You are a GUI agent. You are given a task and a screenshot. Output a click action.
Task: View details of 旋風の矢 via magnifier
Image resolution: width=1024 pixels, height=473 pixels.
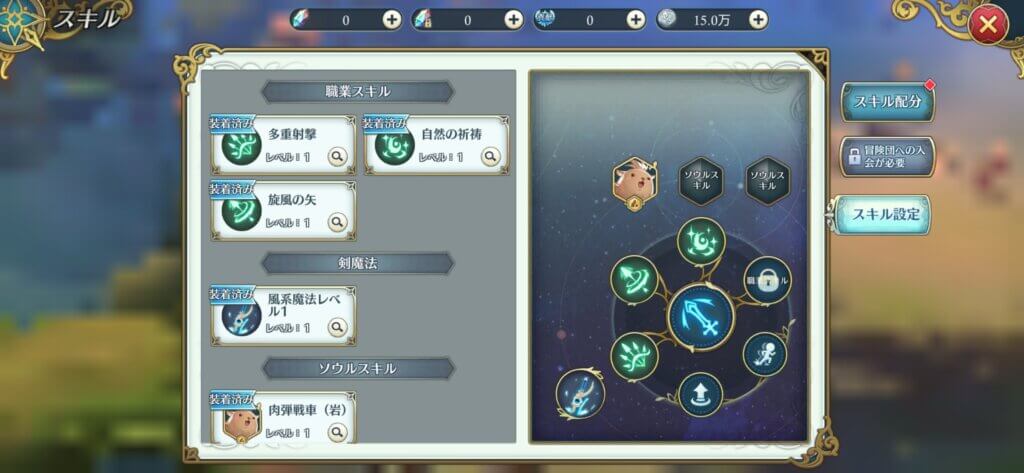[338, 223]
